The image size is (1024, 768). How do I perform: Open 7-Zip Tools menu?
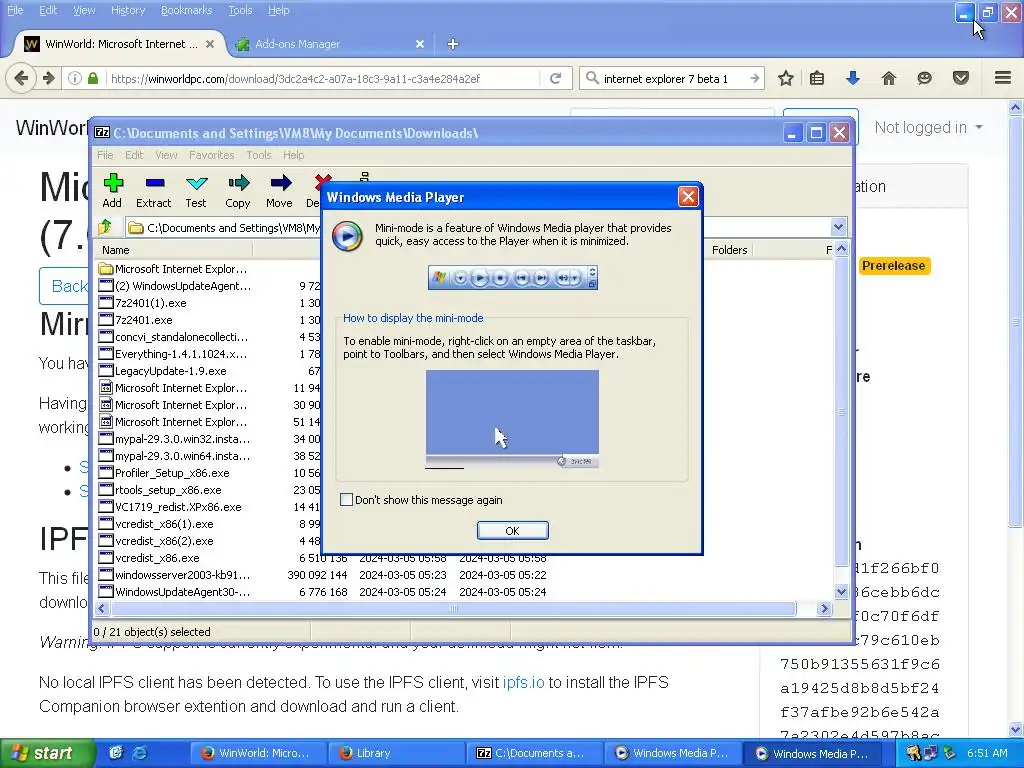tap(259, 155)
